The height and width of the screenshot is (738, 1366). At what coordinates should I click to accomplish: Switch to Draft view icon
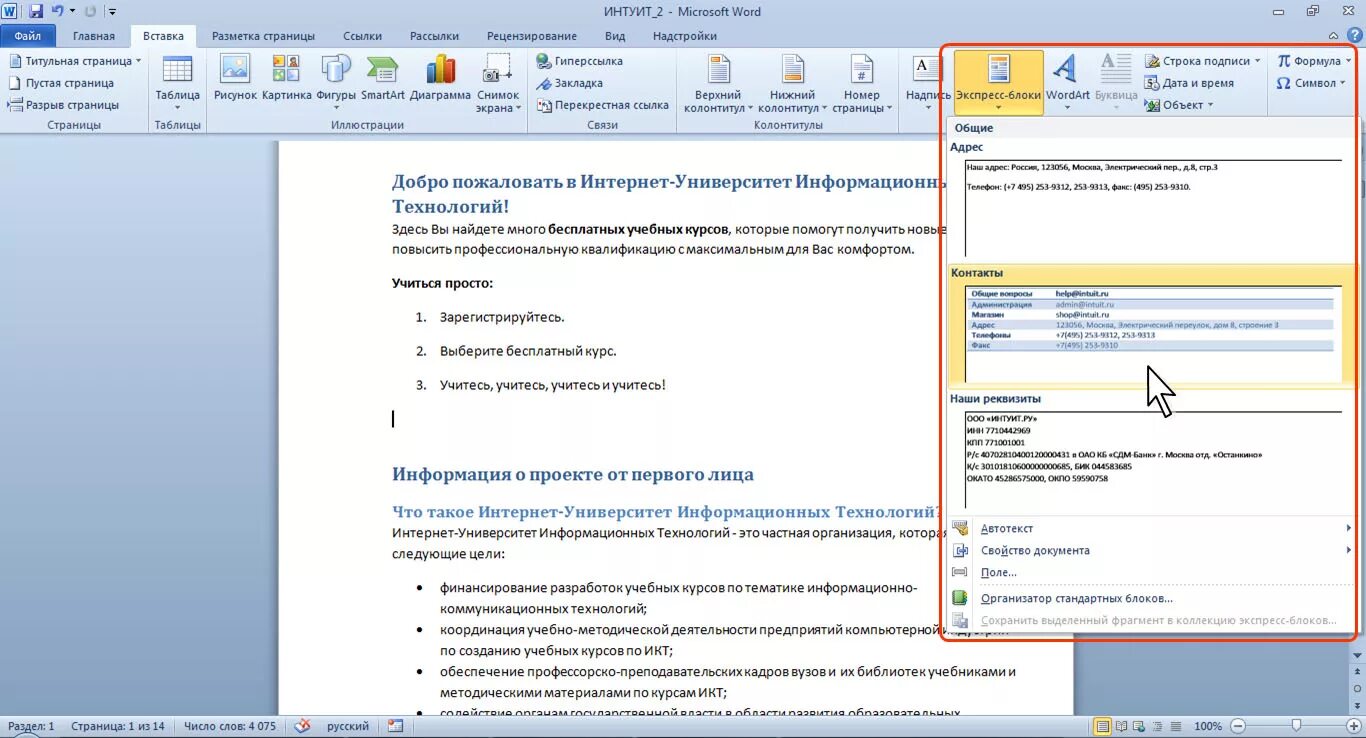tap(1177, 726)
